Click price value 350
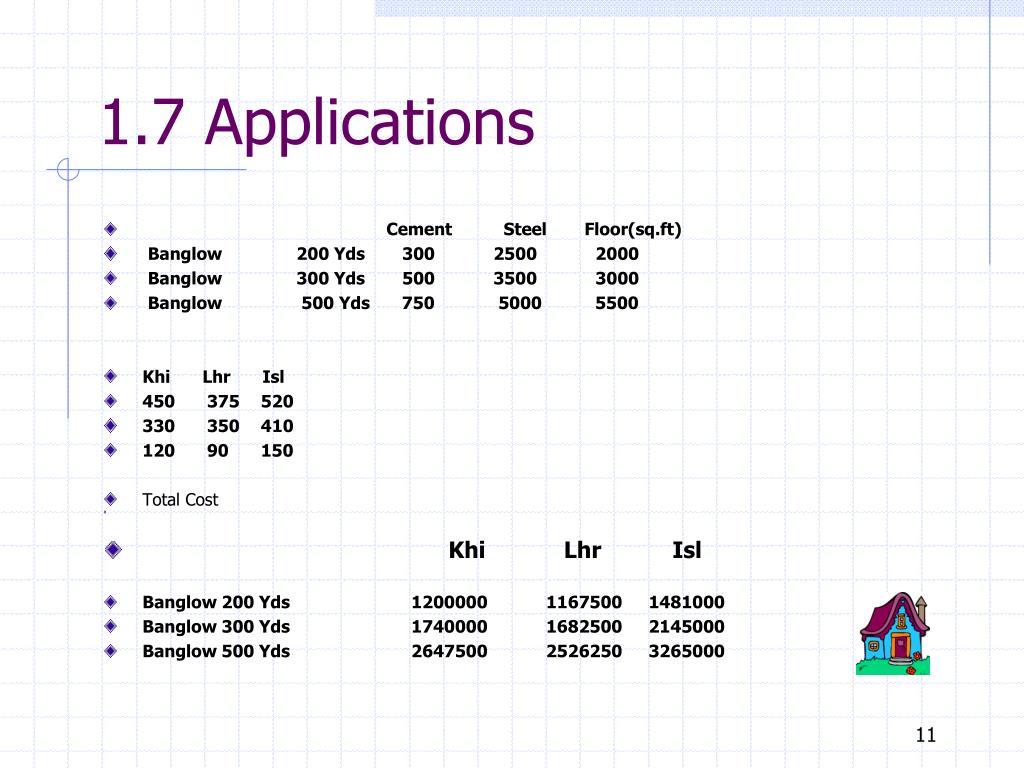This screenshot has width=1024, height=768. coord(223,426)
